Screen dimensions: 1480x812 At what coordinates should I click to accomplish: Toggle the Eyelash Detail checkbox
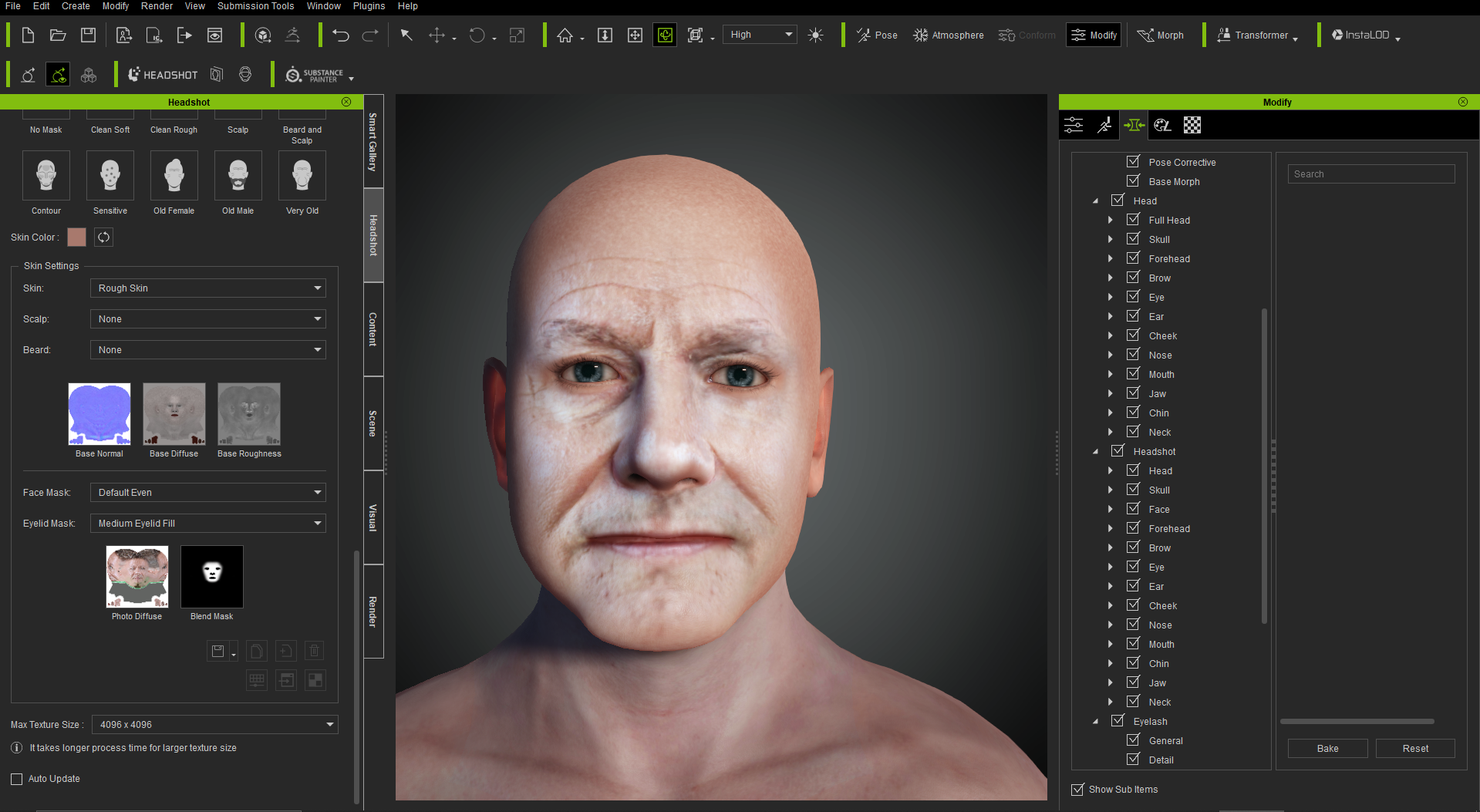1133,760
